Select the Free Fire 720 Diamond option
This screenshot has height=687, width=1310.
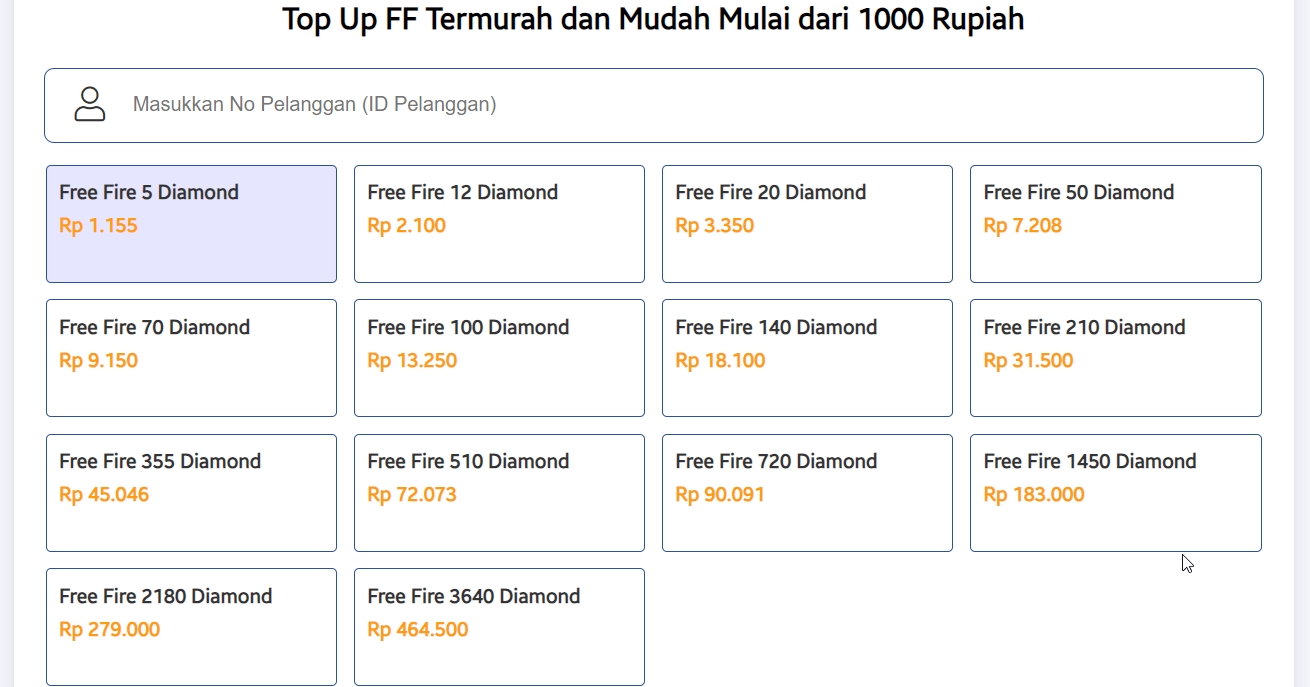coord(807,492)
